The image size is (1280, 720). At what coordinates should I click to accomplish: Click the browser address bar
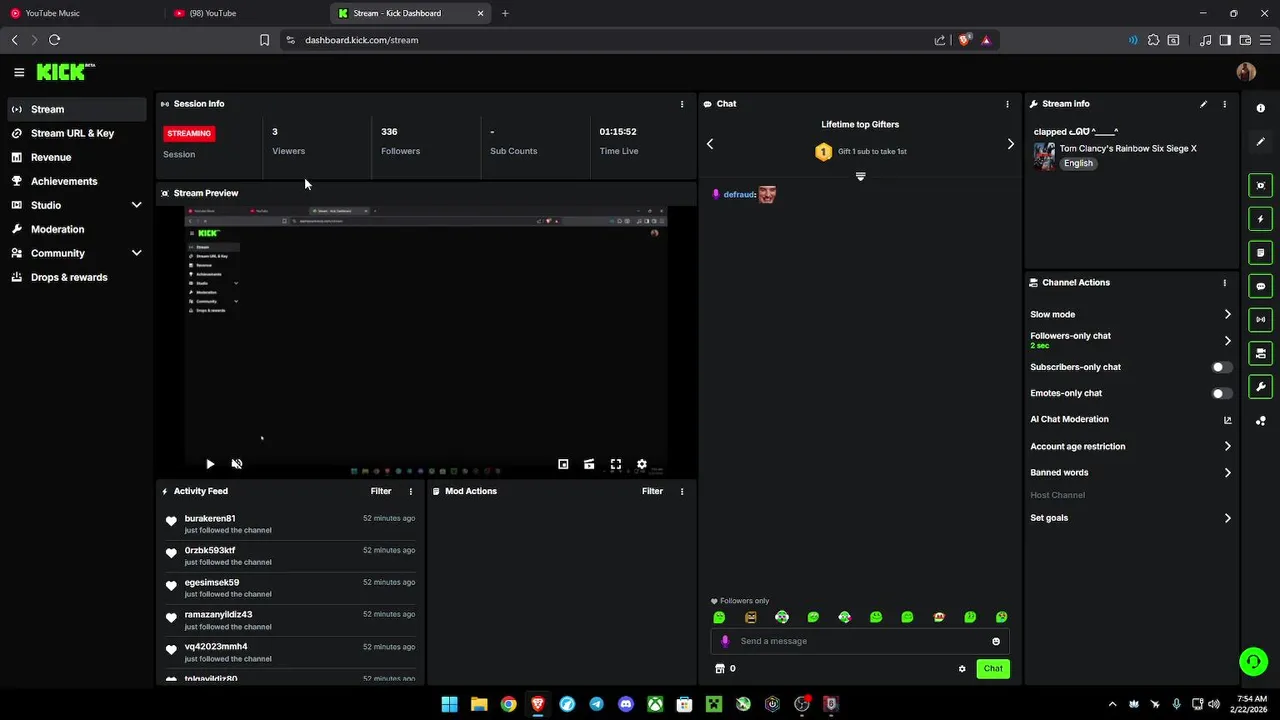tap(610, 40)
